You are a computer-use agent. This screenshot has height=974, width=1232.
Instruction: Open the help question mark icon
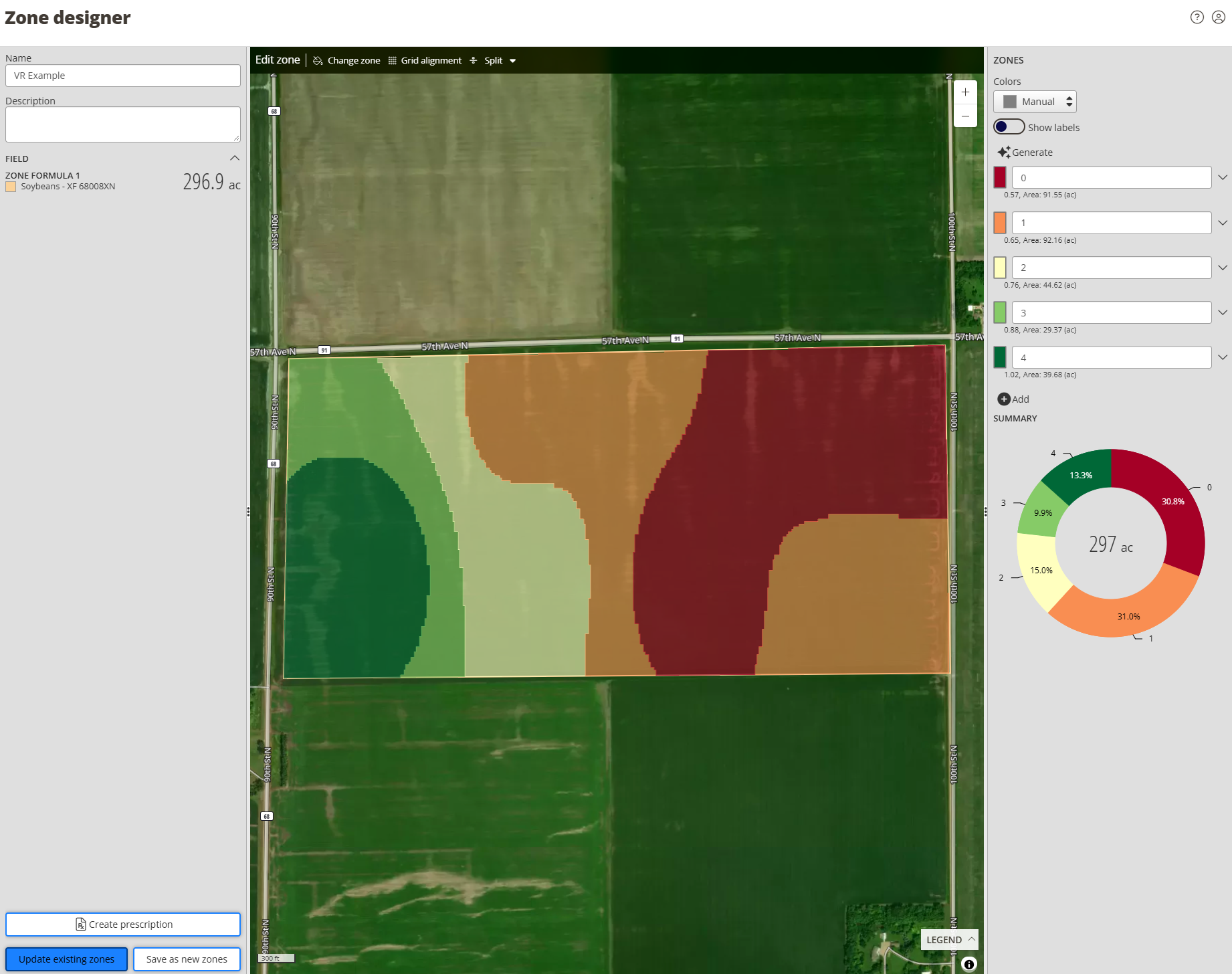point(1197,17)
